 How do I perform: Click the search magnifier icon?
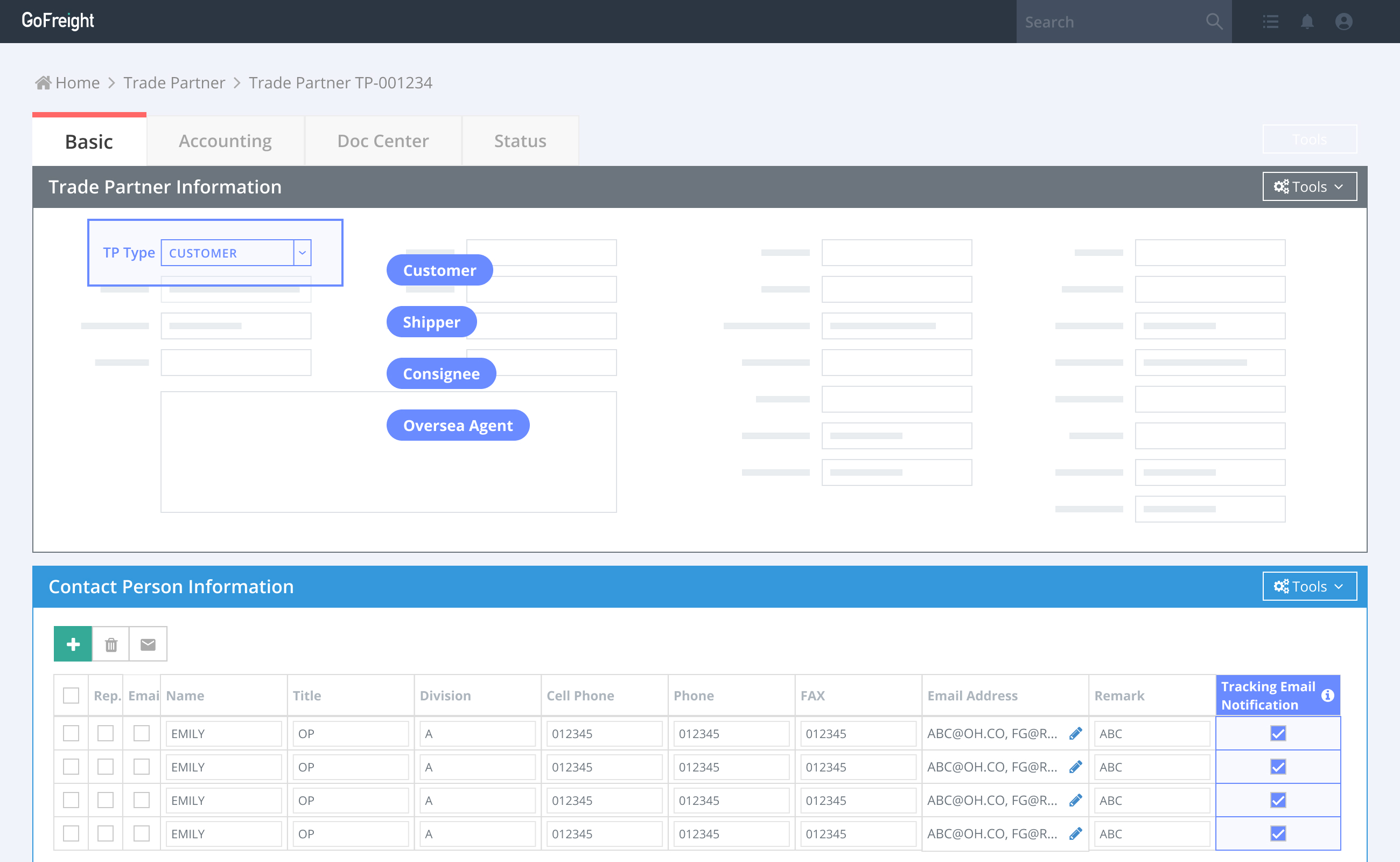click(x=1214, y=22)
